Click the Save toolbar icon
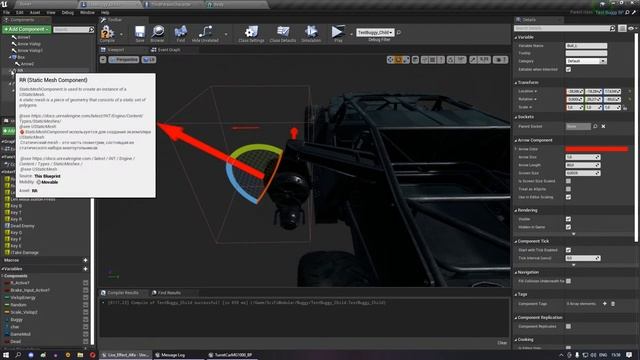 (140, 32)
